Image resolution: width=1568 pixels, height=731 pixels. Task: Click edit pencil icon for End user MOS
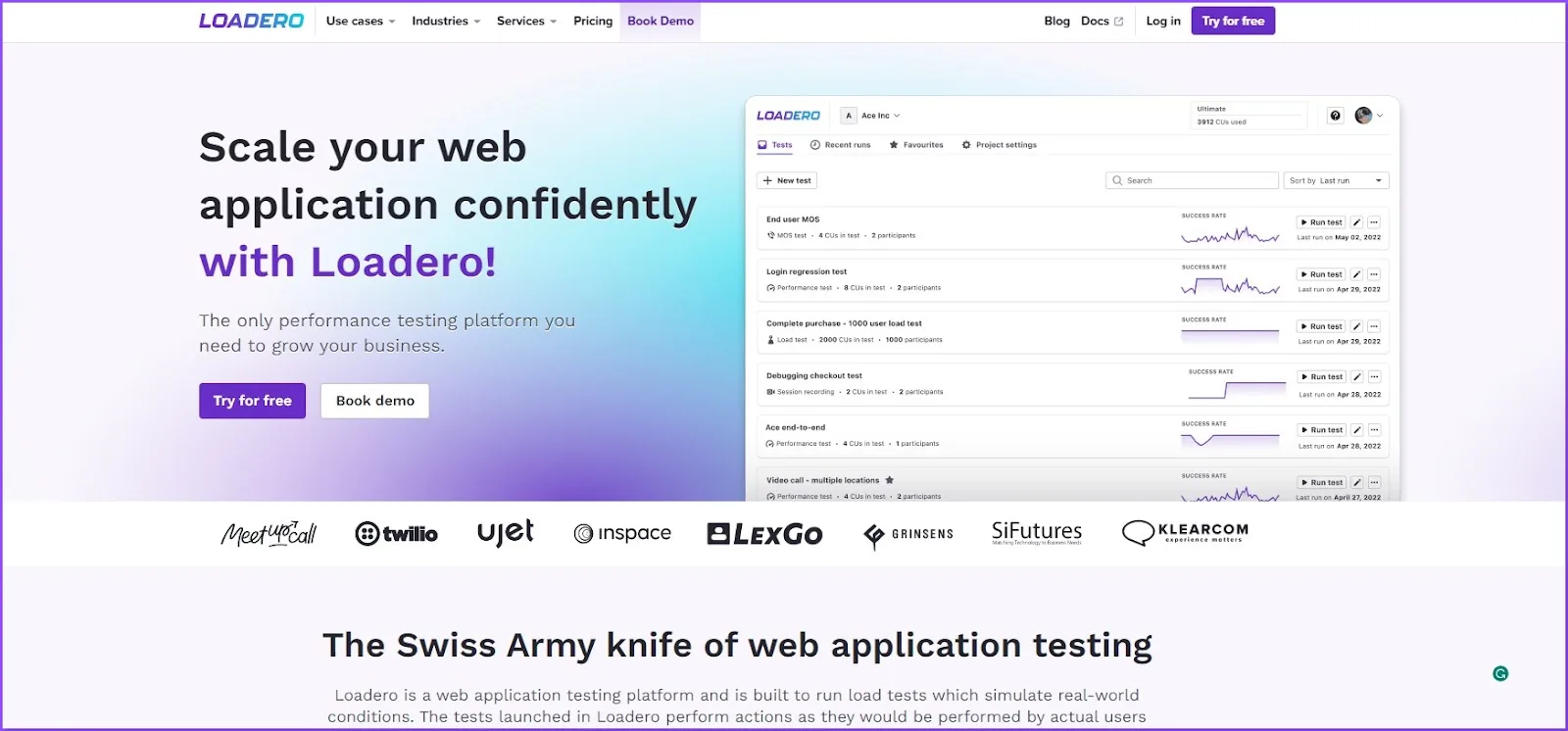point(1356,222)
